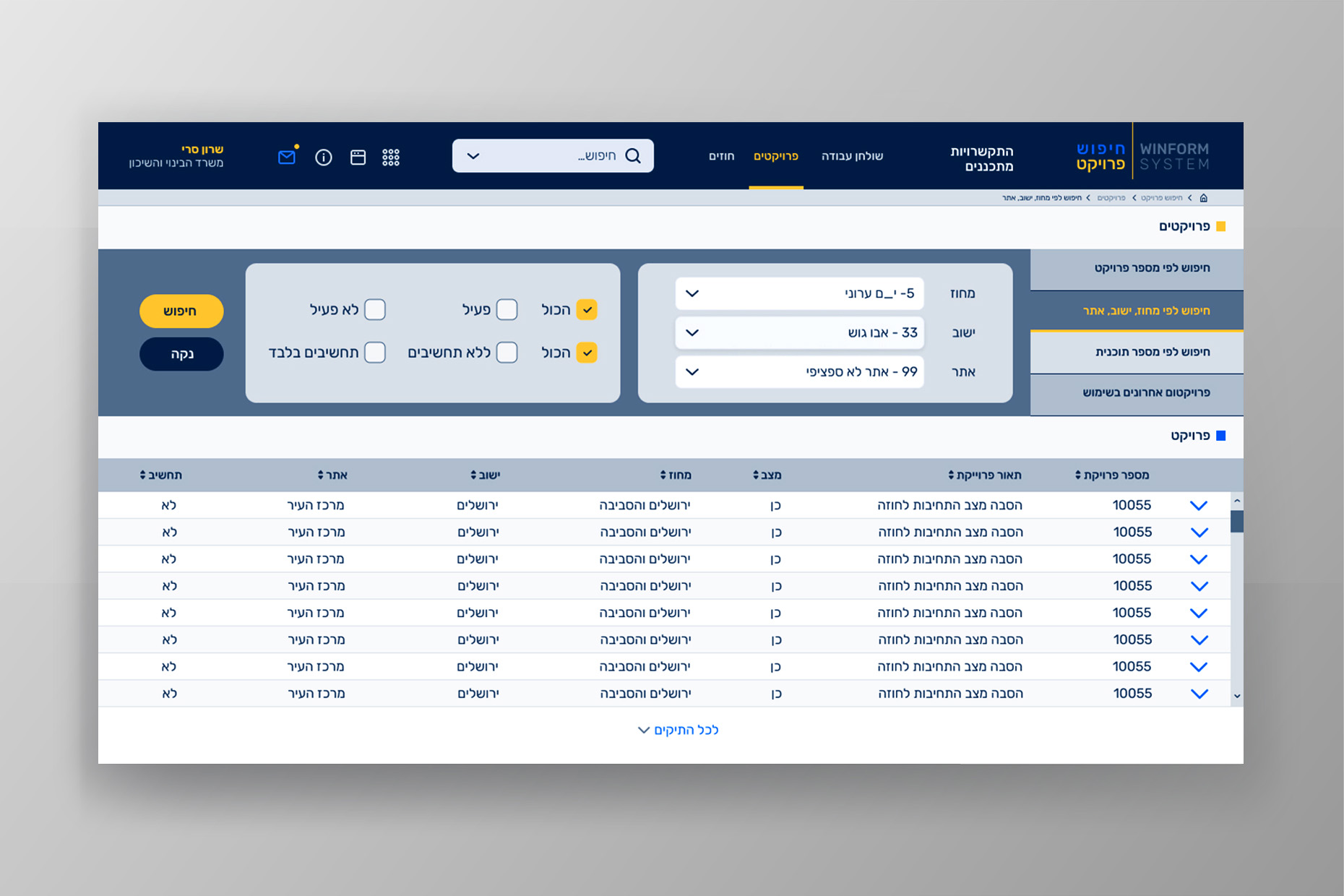This screenshot has height=896, width=1344.
Task: Enable the פעיל checkbox
Action: point(507,310)
